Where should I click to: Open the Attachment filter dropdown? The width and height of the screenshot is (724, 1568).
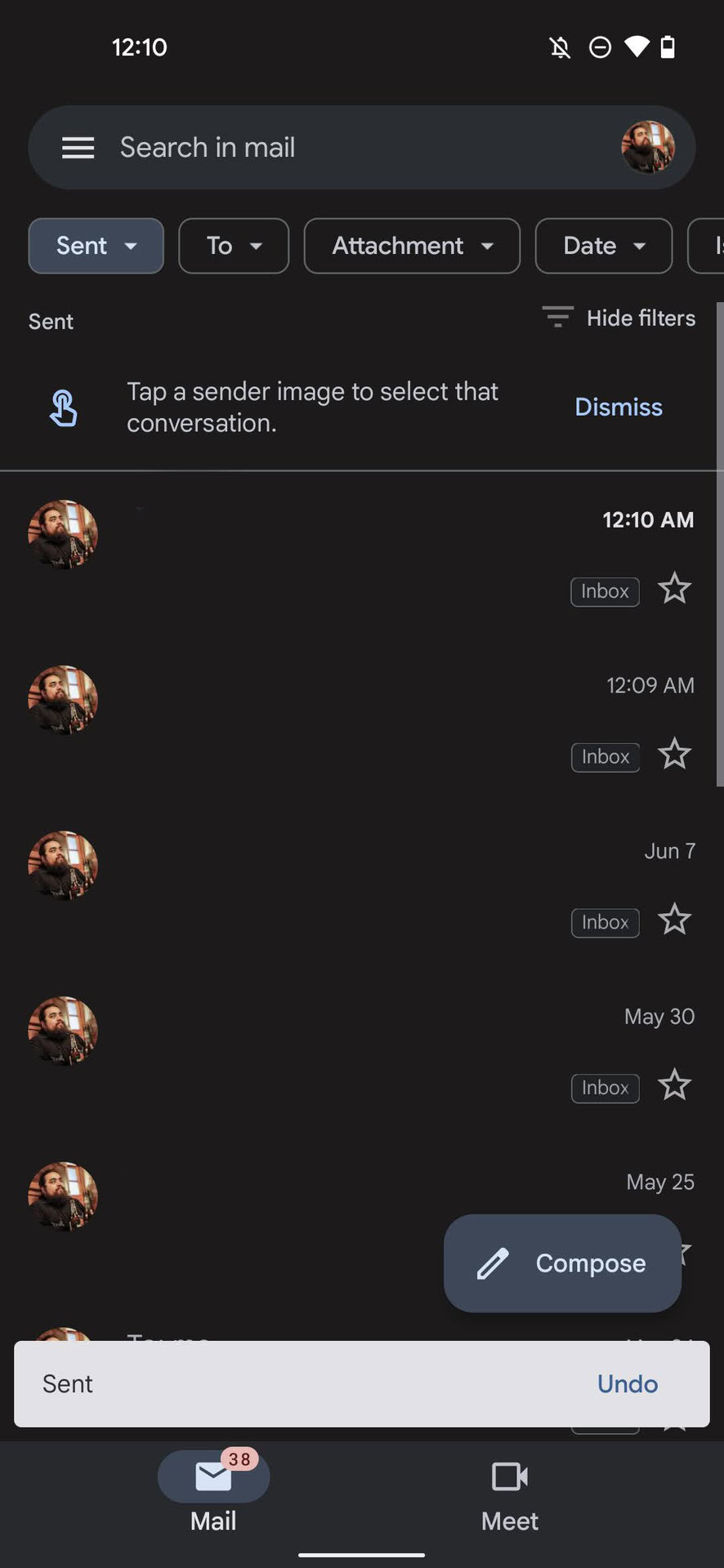coord(412,246)
